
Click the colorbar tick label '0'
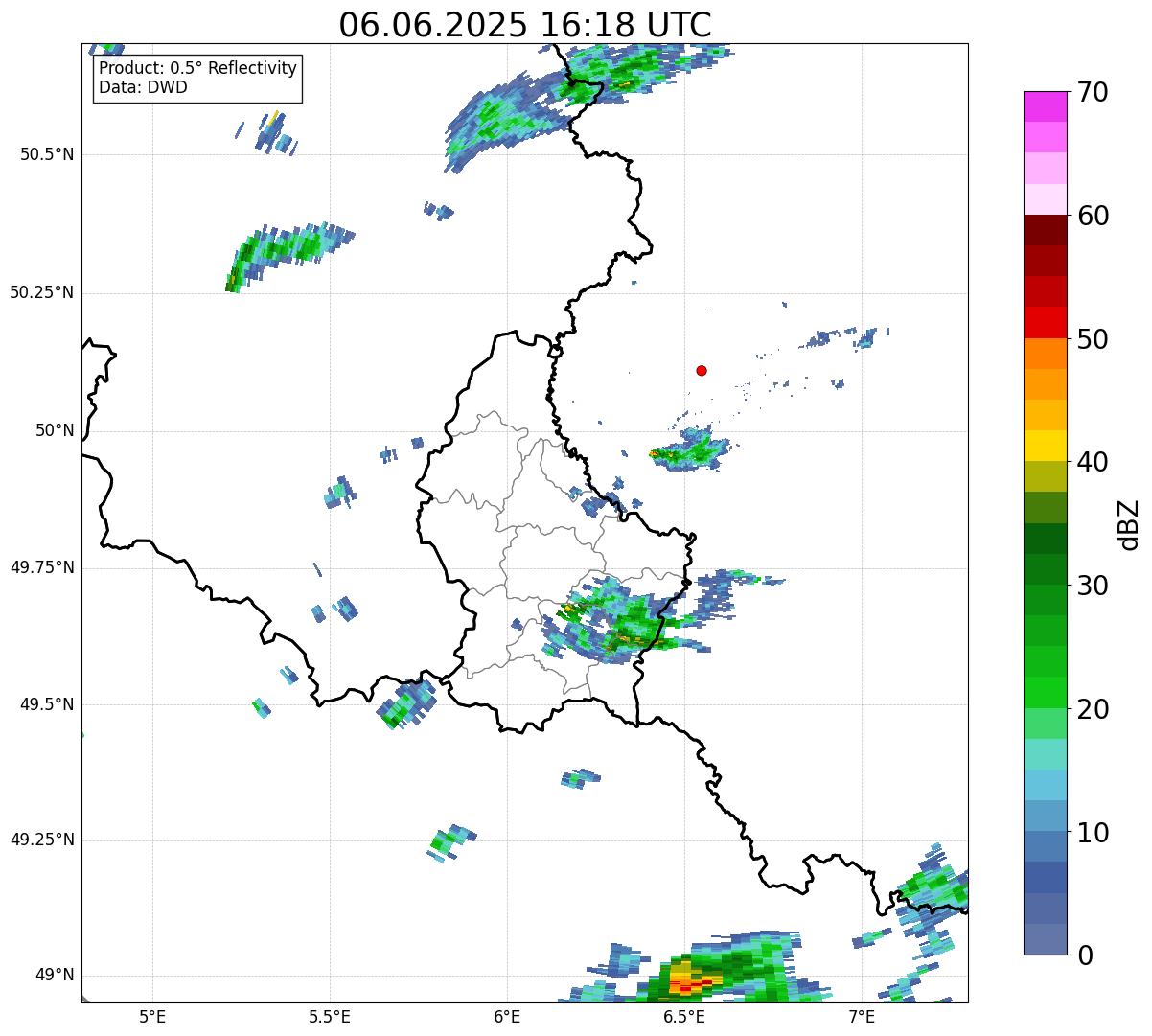pyautogui.click(x=1084, y=955)
